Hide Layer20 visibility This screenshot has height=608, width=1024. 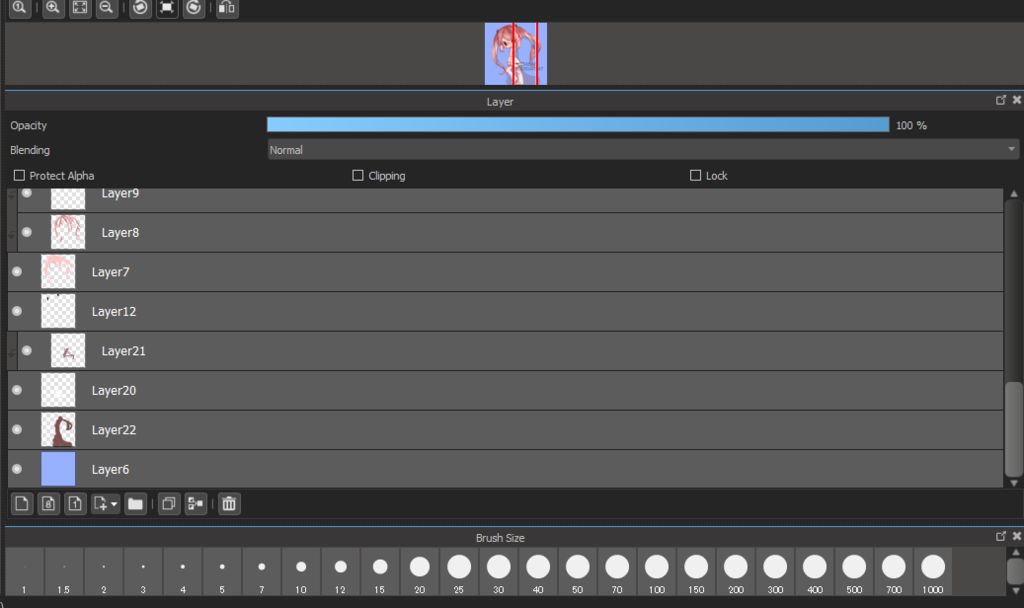17,391
